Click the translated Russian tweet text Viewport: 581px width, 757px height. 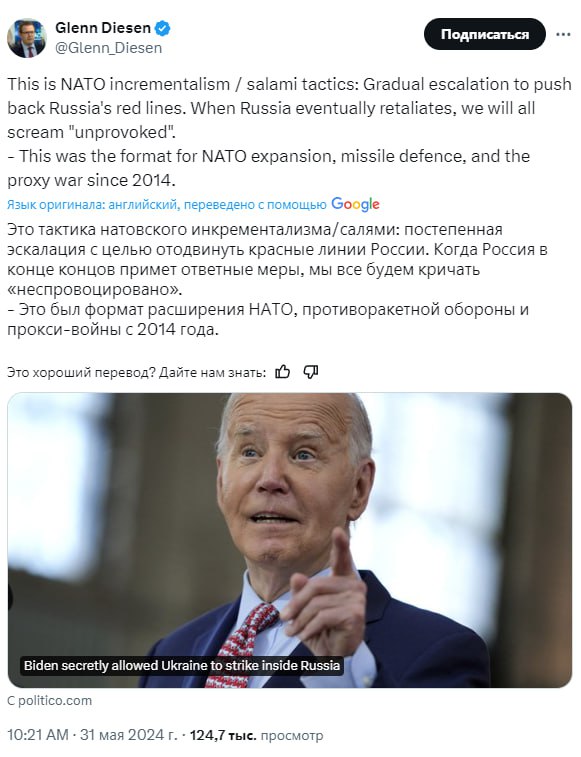[x=278, y=279]
